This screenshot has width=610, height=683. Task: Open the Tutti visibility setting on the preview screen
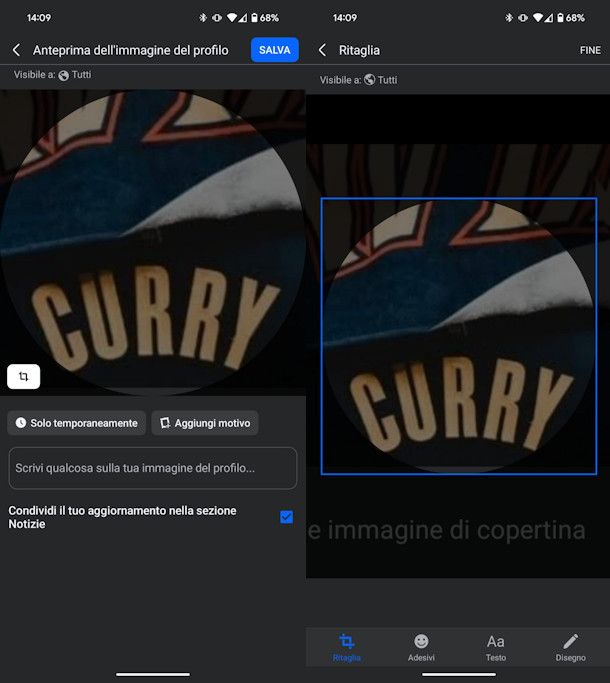75,75
